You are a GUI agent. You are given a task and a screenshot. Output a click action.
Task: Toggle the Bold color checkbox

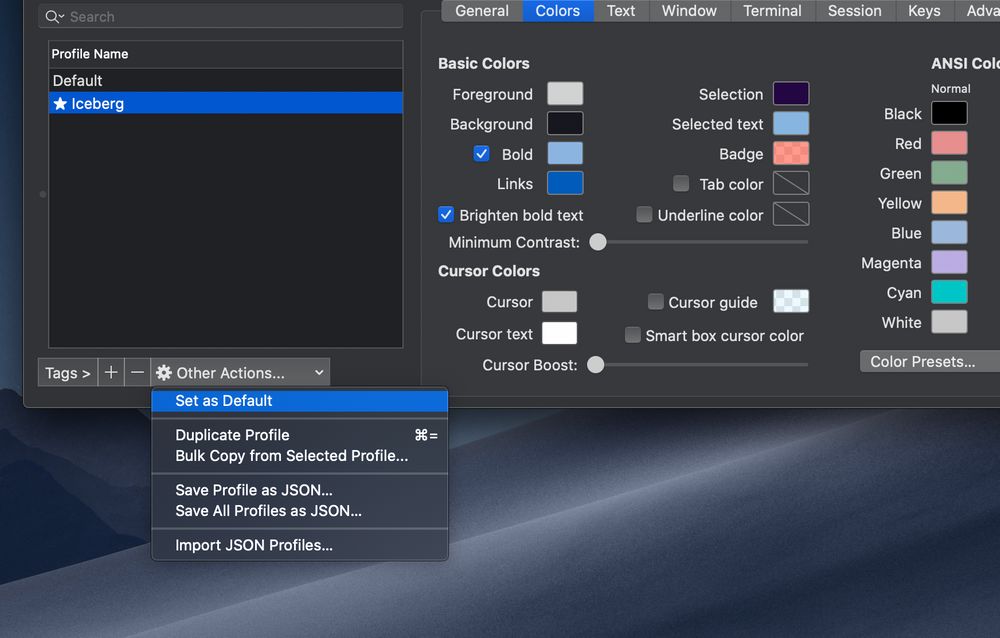point(482,154)
